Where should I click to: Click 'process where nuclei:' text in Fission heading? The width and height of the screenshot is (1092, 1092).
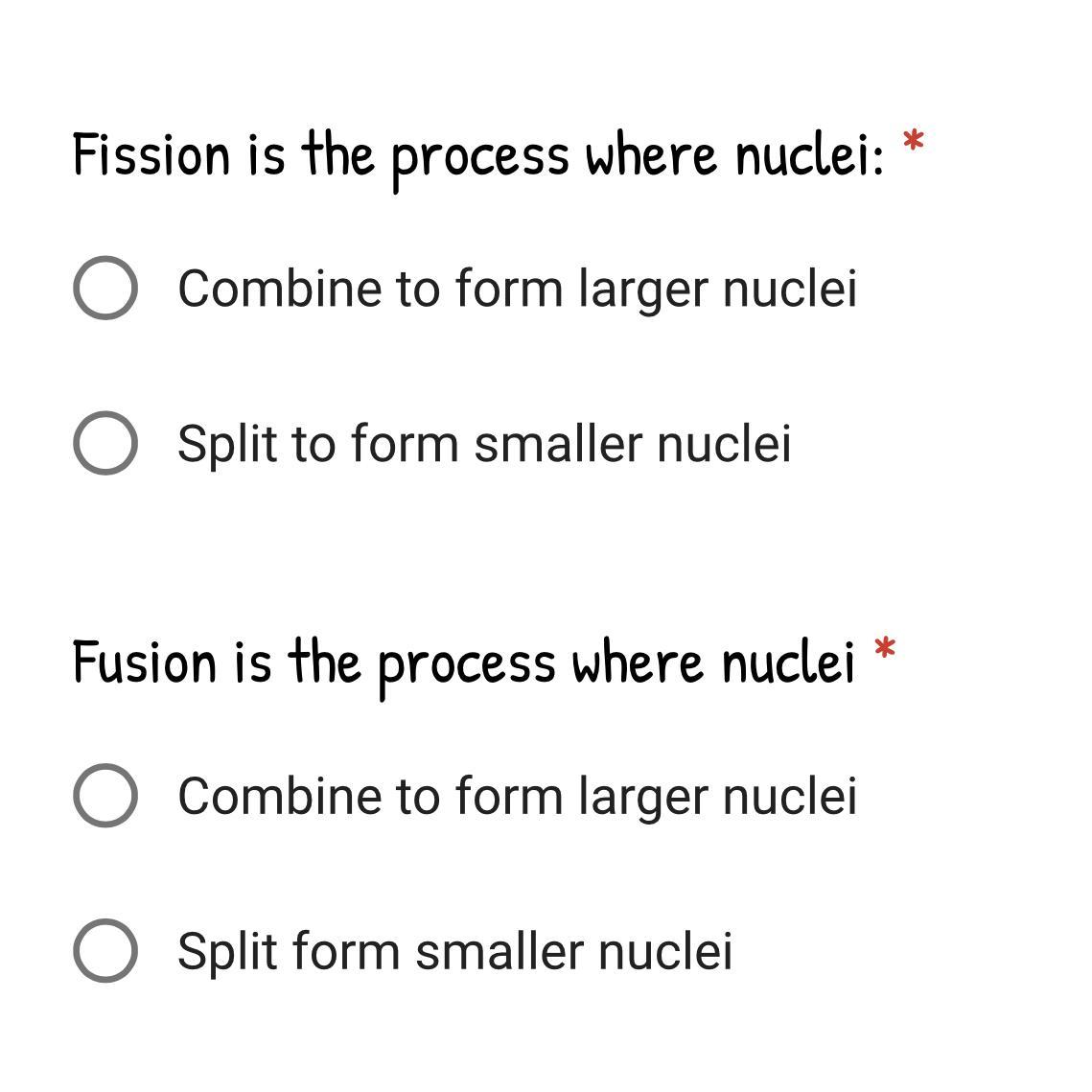[638, 160]
